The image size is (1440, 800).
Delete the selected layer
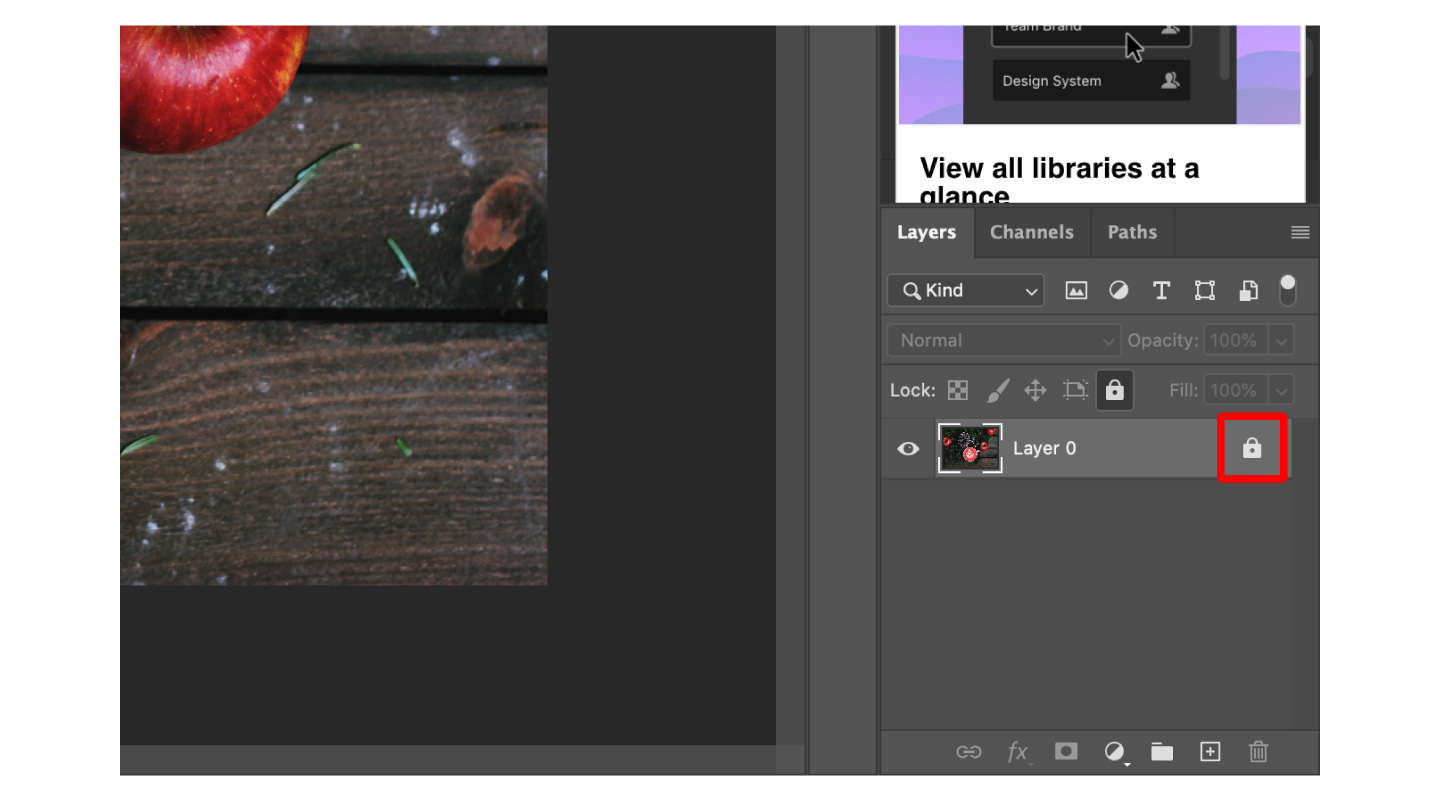pos(1258,752)
